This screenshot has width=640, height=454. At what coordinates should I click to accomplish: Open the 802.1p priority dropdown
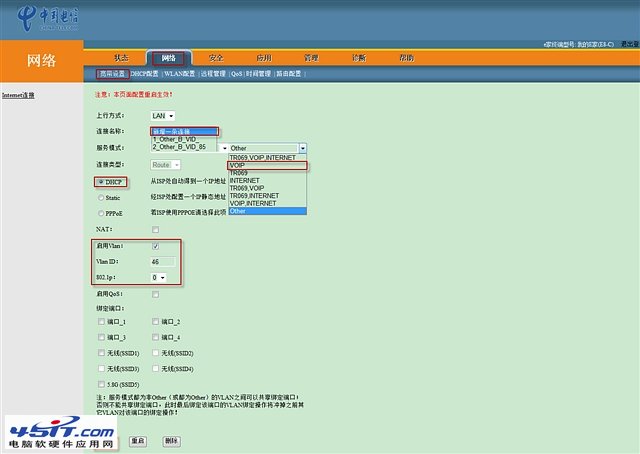pos(158,278)
